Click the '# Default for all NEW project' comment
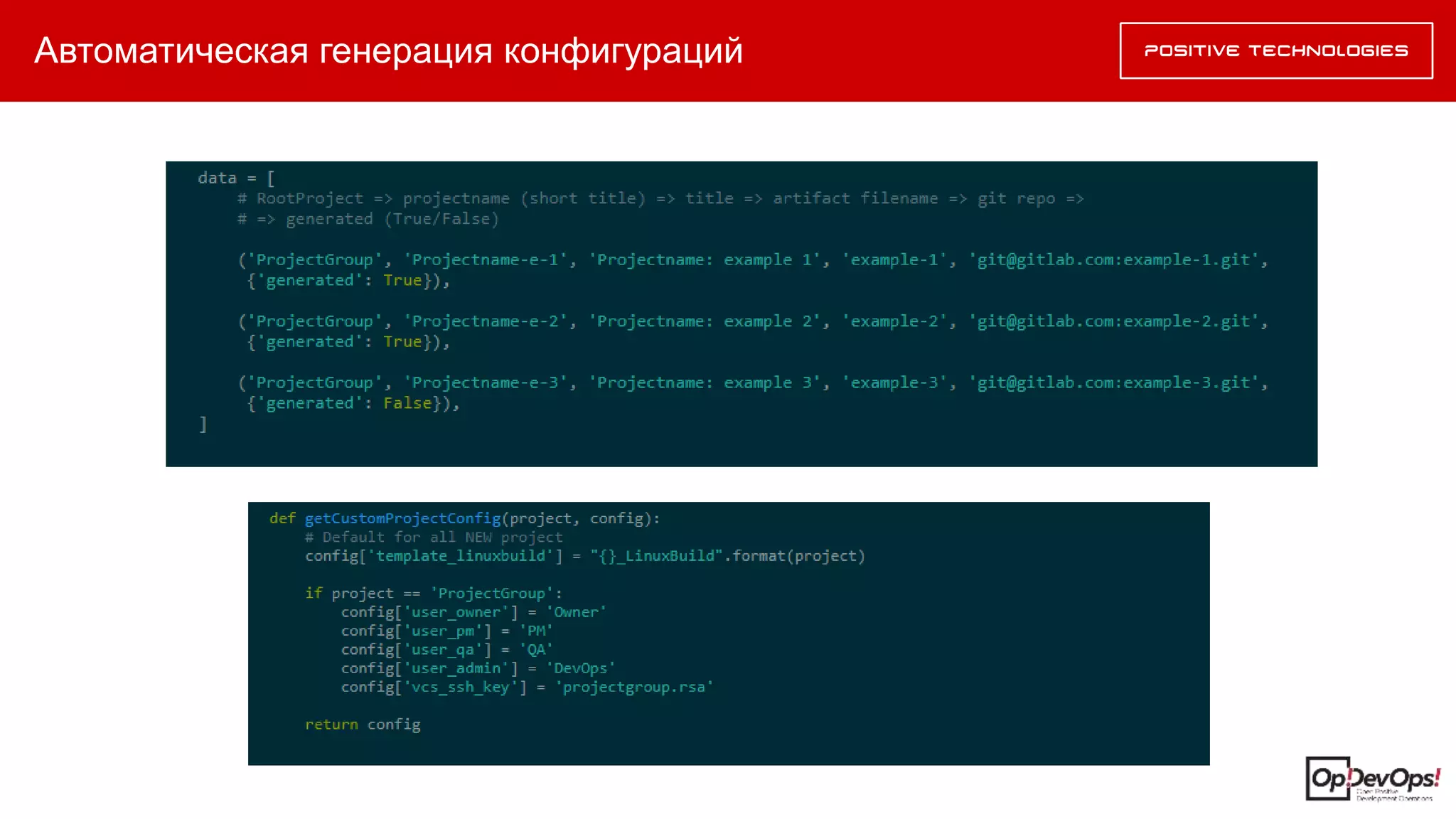1456x819 pixels. coord(434,537)
